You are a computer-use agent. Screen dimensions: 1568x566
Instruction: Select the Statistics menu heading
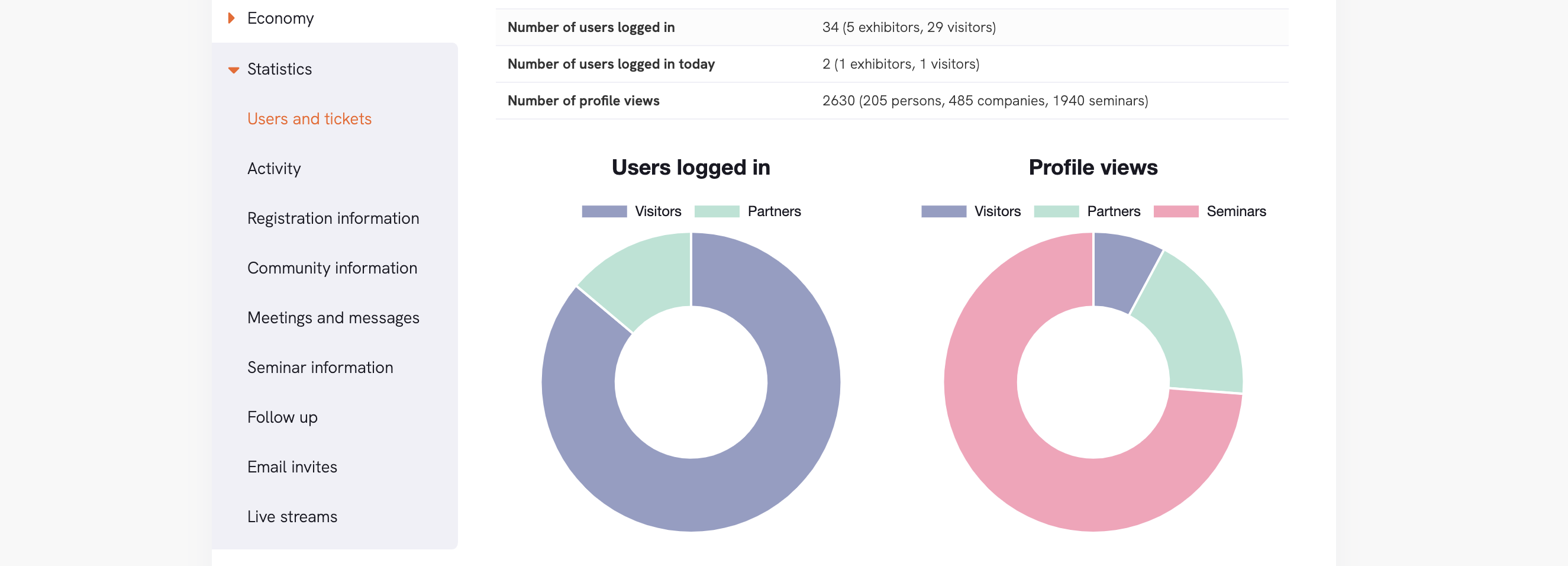click(279, 69)
